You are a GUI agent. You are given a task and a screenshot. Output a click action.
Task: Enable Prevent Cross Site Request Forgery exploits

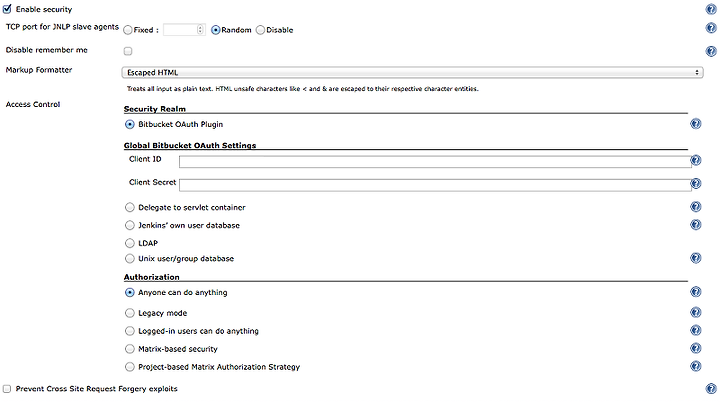coord(7,389)
